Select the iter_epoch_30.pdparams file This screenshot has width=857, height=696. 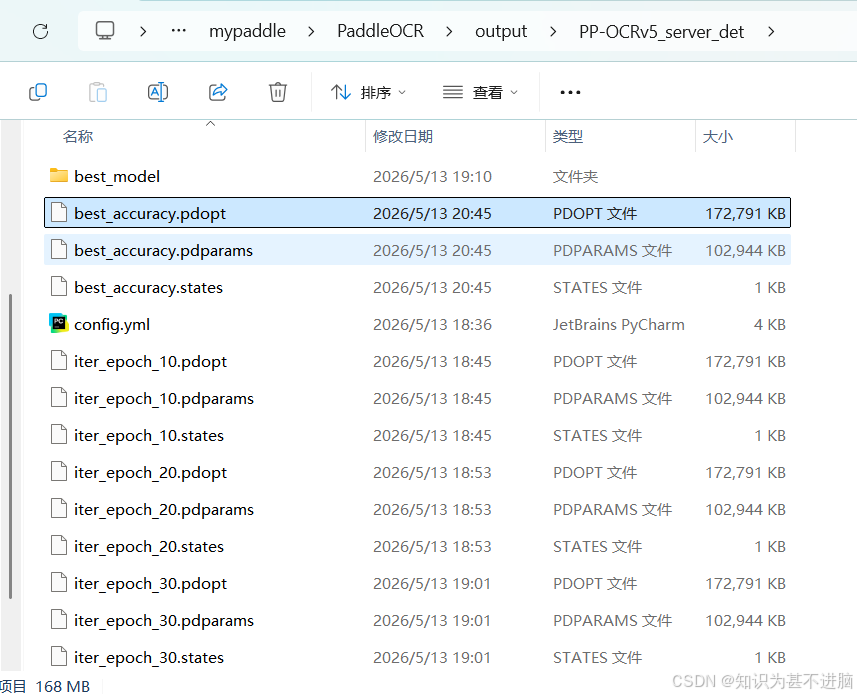coord(418,620)
